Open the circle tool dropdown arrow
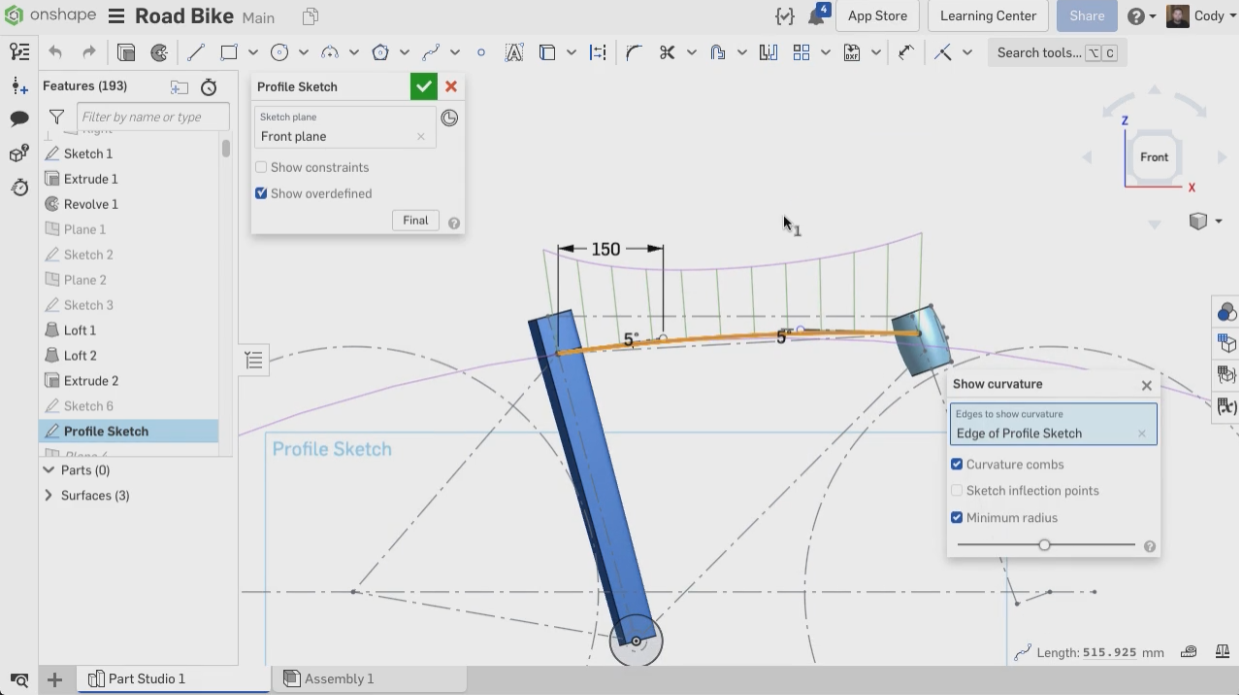Image resolution: width=1239 pixels, height=695 pixels. coord(303,53)
